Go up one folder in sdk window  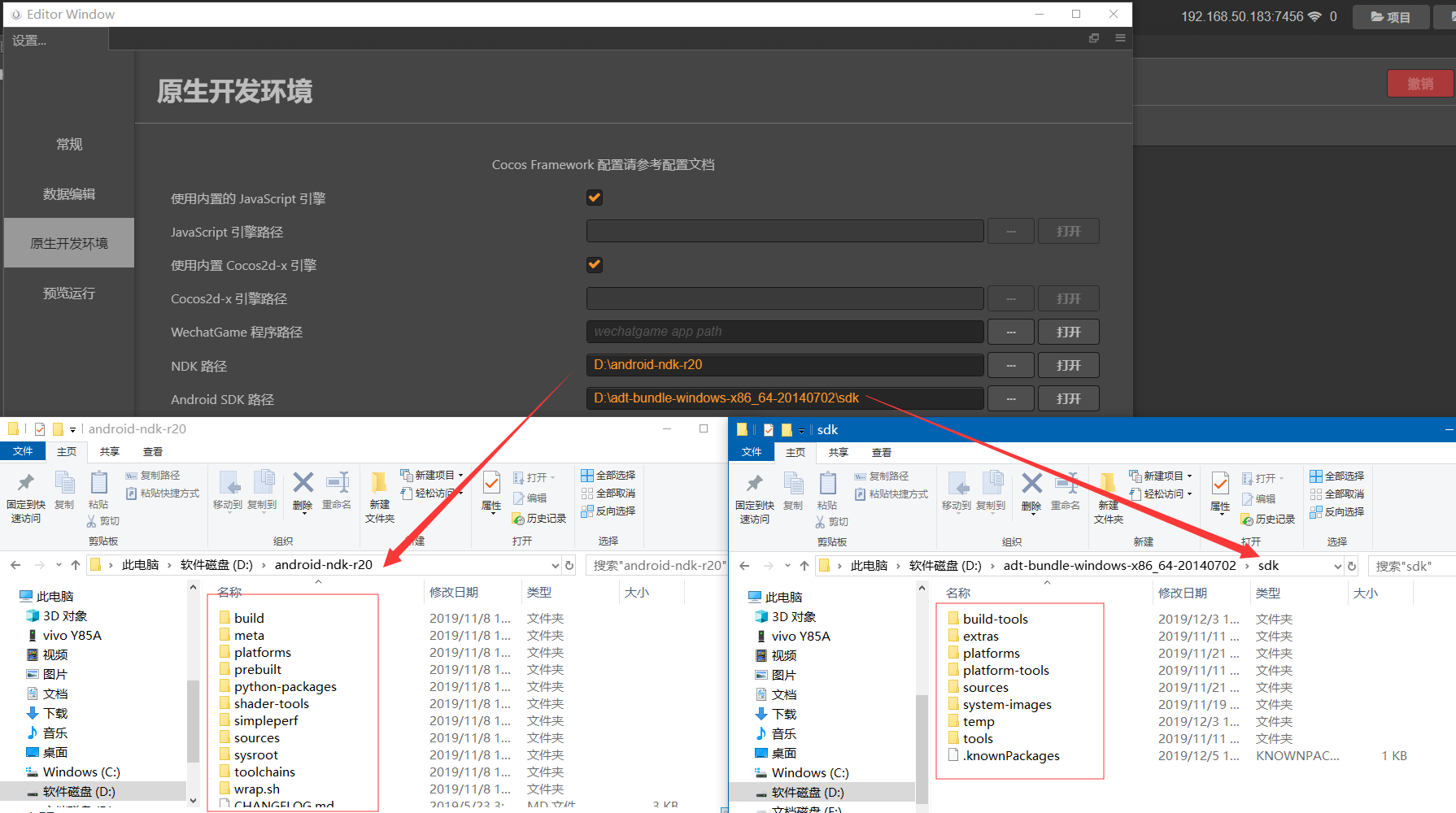point(804,566)
